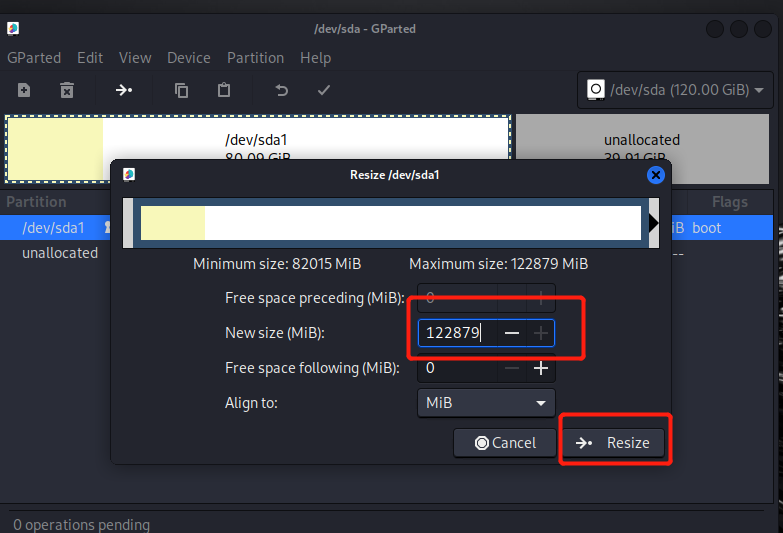783x533 pixels.
Task: Select the unallocated row in partition list
Action: pos(387,253)
